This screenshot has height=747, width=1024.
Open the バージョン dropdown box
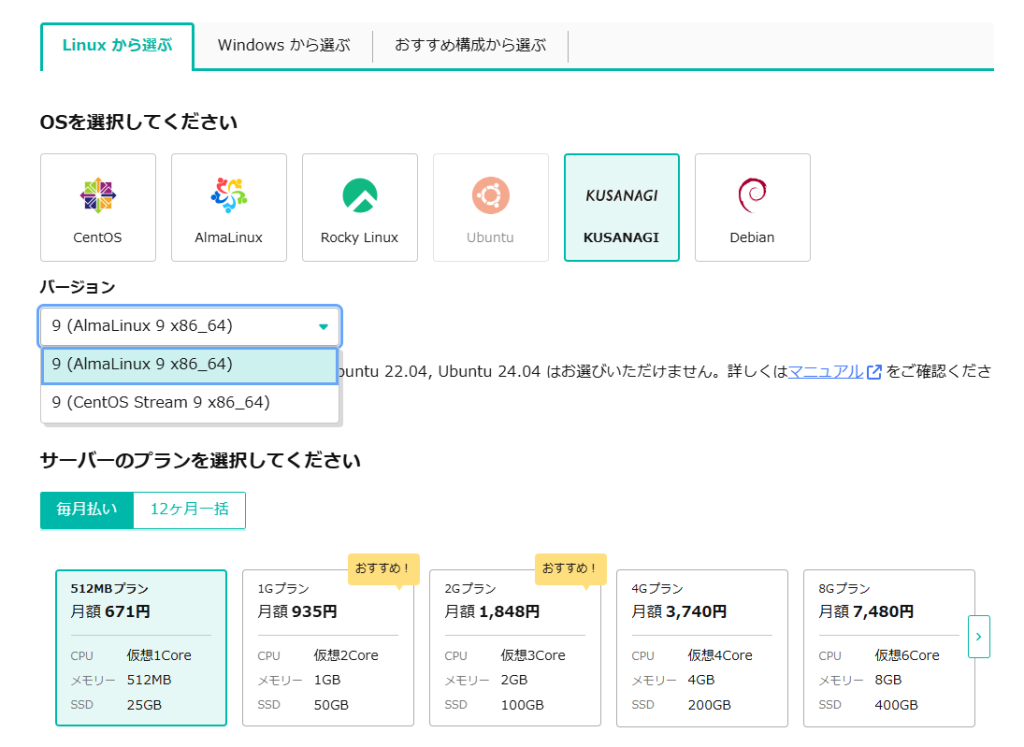coord(190,326)
